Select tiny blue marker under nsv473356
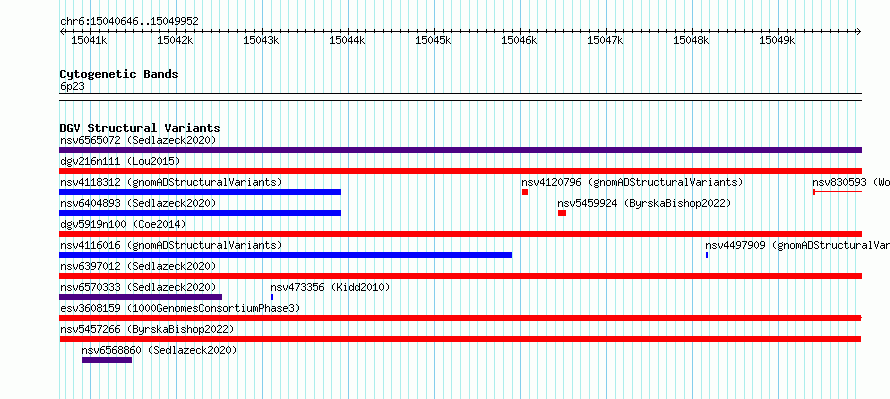This screenshot has height=399, width=890. pos(272,297)
